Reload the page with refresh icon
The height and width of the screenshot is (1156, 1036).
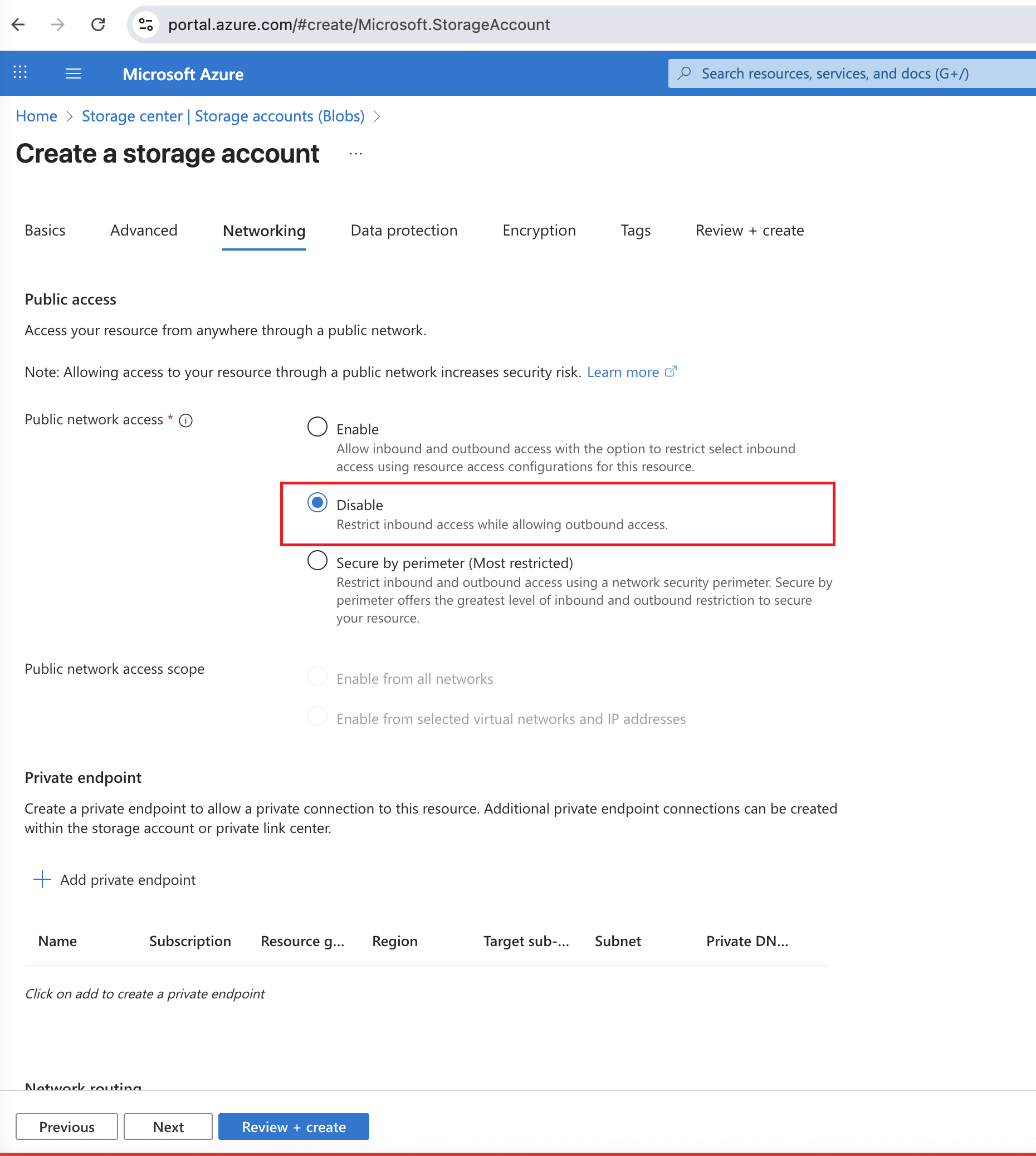click(98, 25)
